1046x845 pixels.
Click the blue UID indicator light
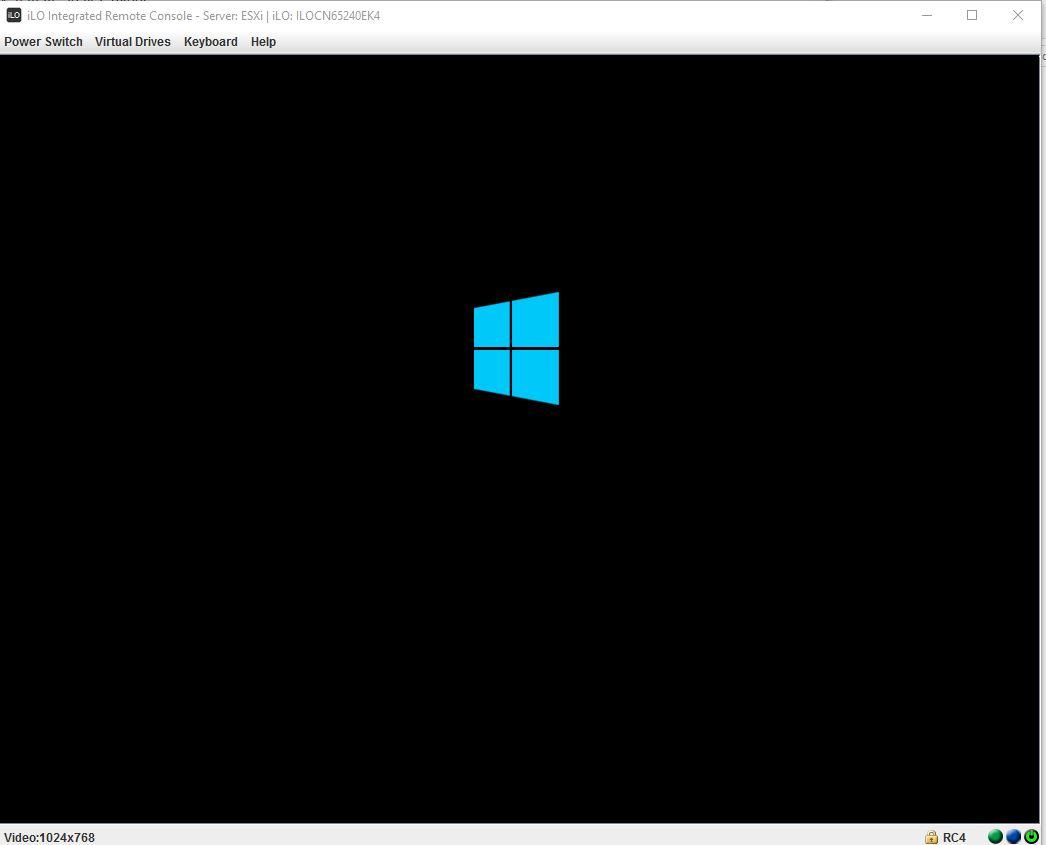click(x=1013, y=836)
